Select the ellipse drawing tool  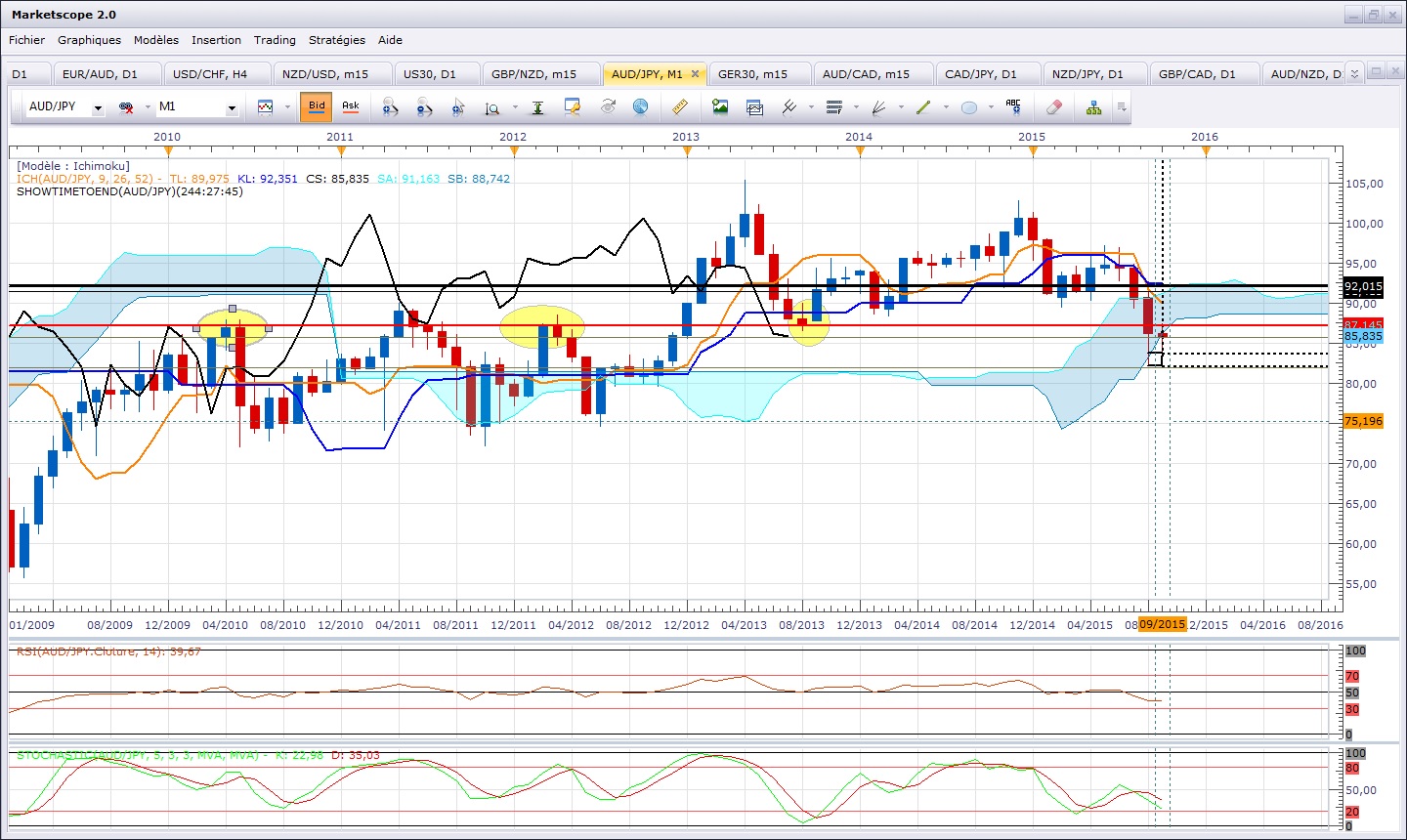click(968, 107)
